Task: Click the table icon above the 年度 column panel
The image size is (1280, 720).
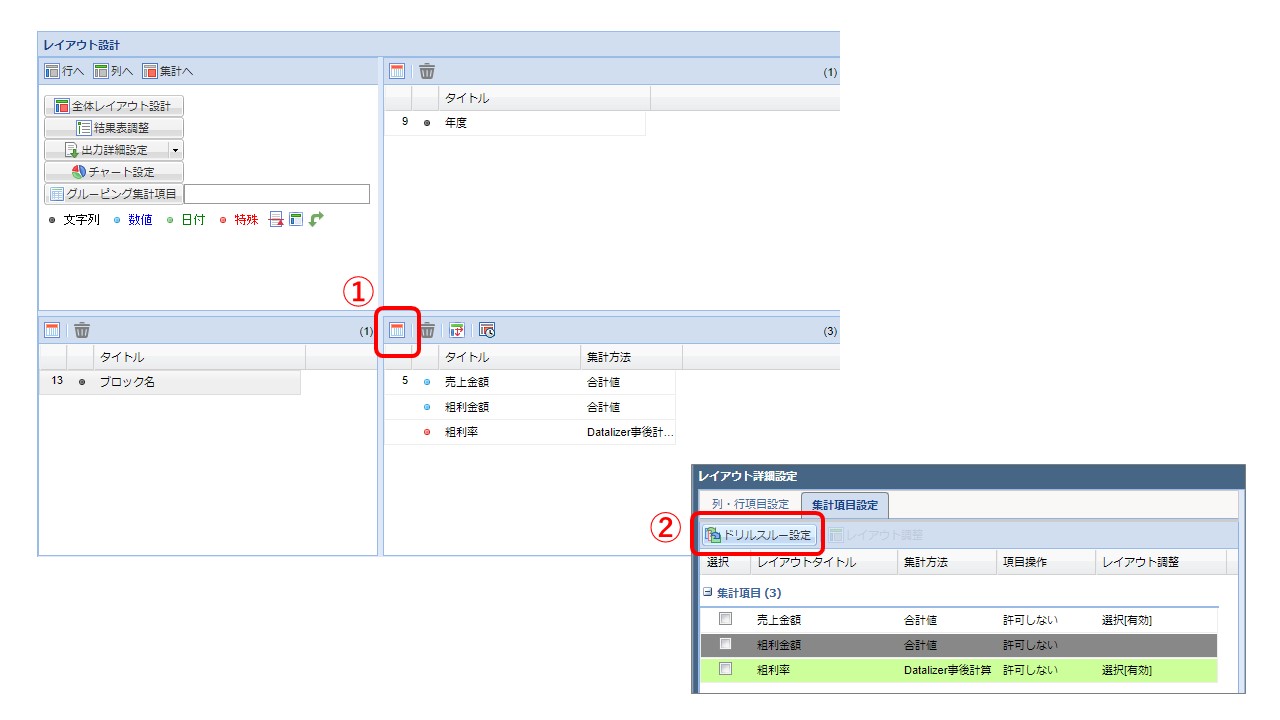Action: [x=396, y=70]
